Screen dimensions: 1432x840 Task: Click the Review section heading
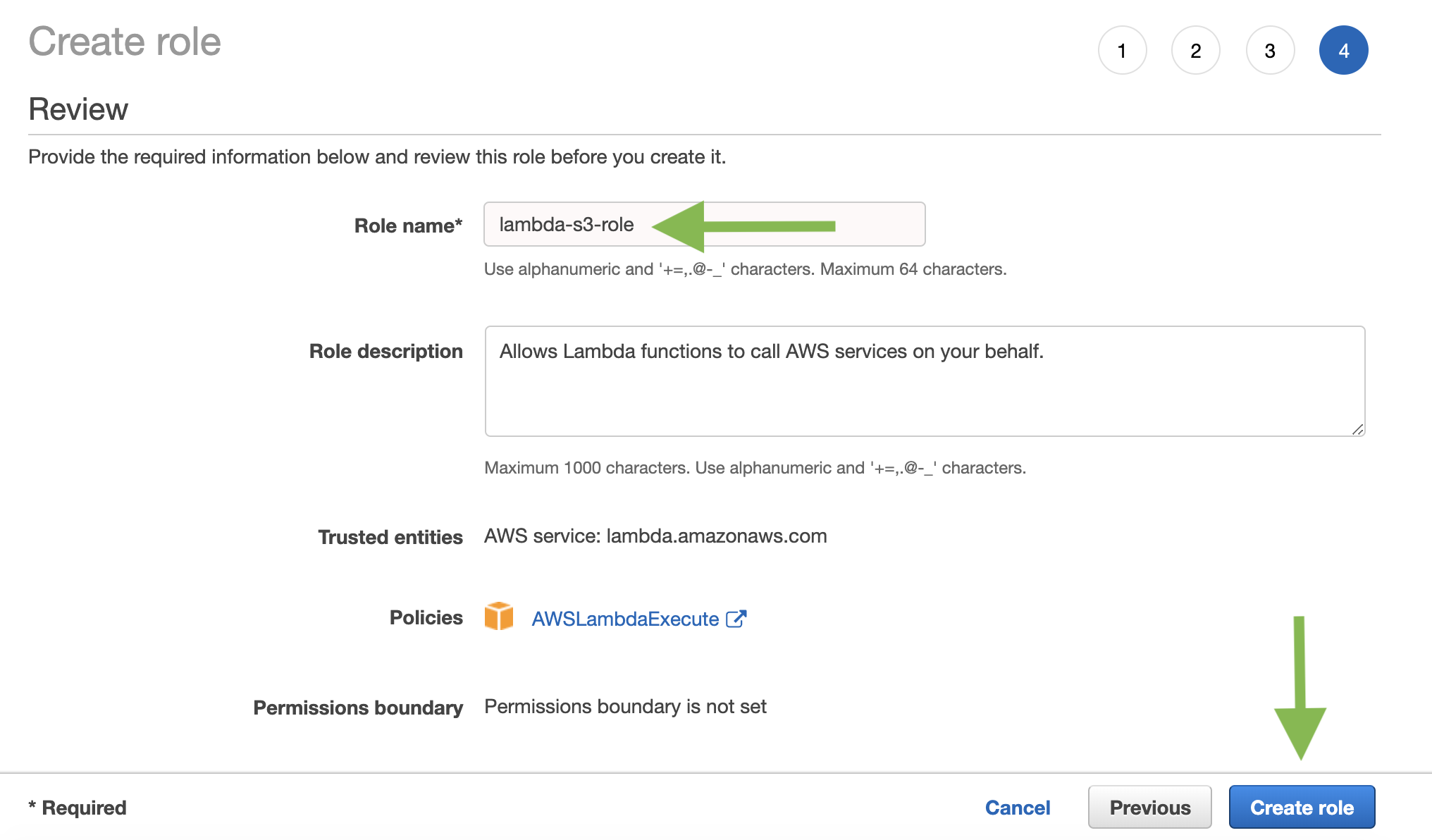pyautogui.click(x=78, y=109)
